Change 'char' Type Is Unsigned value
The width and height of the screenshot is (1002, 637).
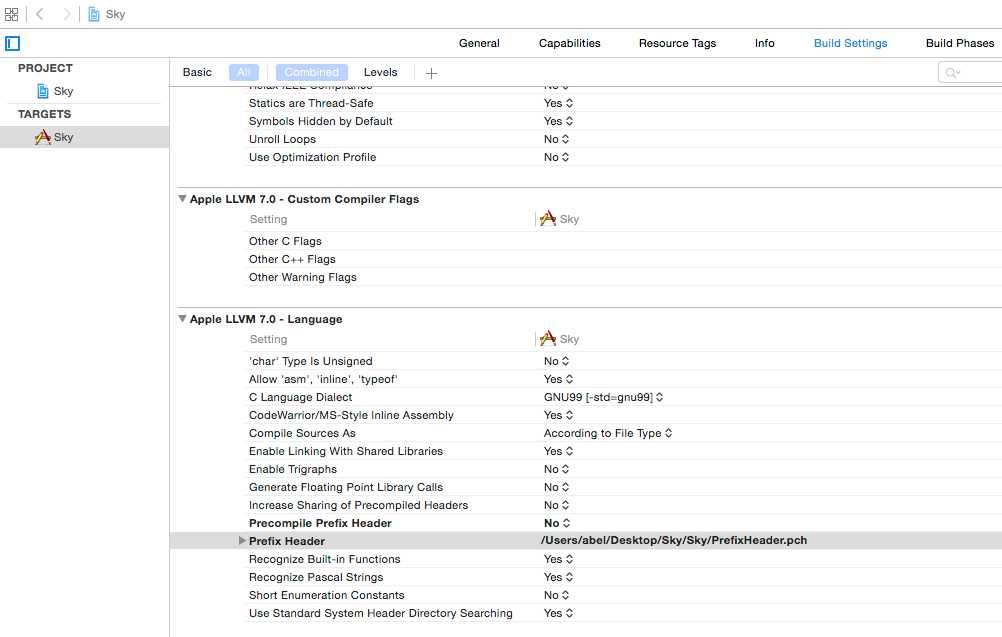pyautogui.click(x=556, y=361)
